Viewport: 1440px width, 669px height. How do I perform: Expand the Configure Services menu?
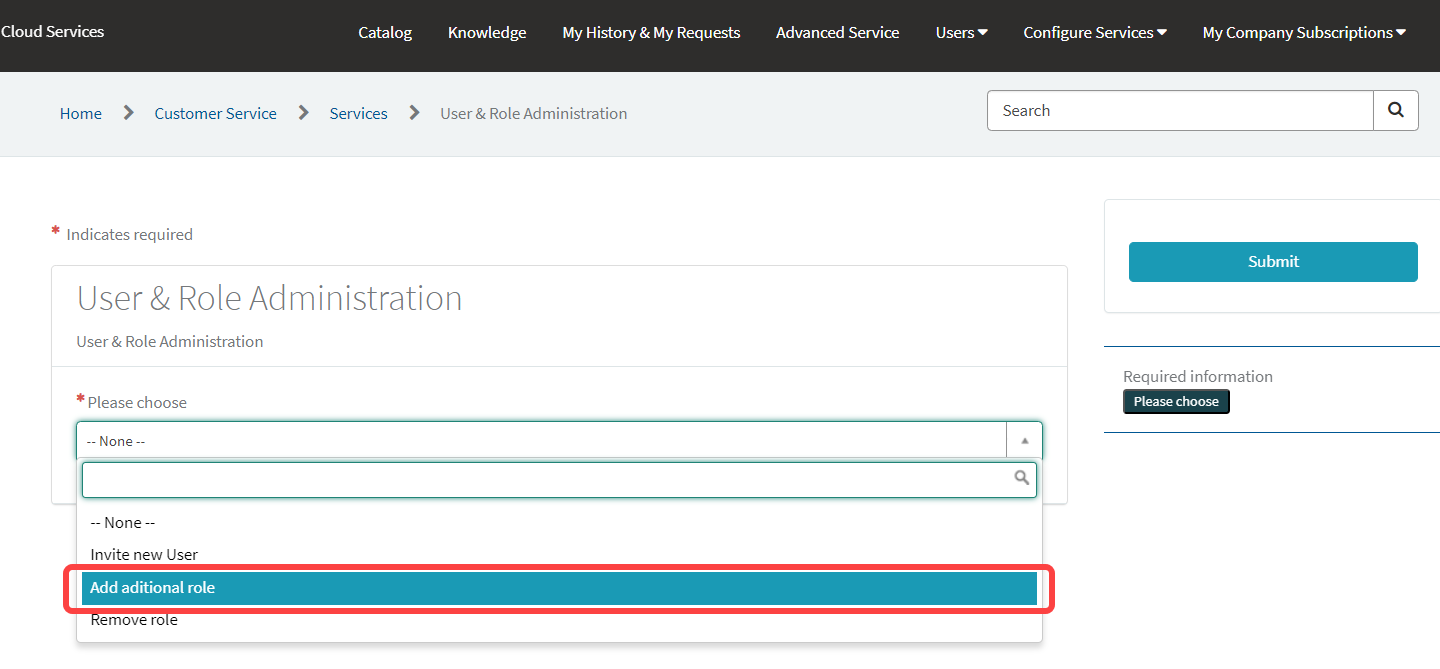click(x=1094, y=33)
